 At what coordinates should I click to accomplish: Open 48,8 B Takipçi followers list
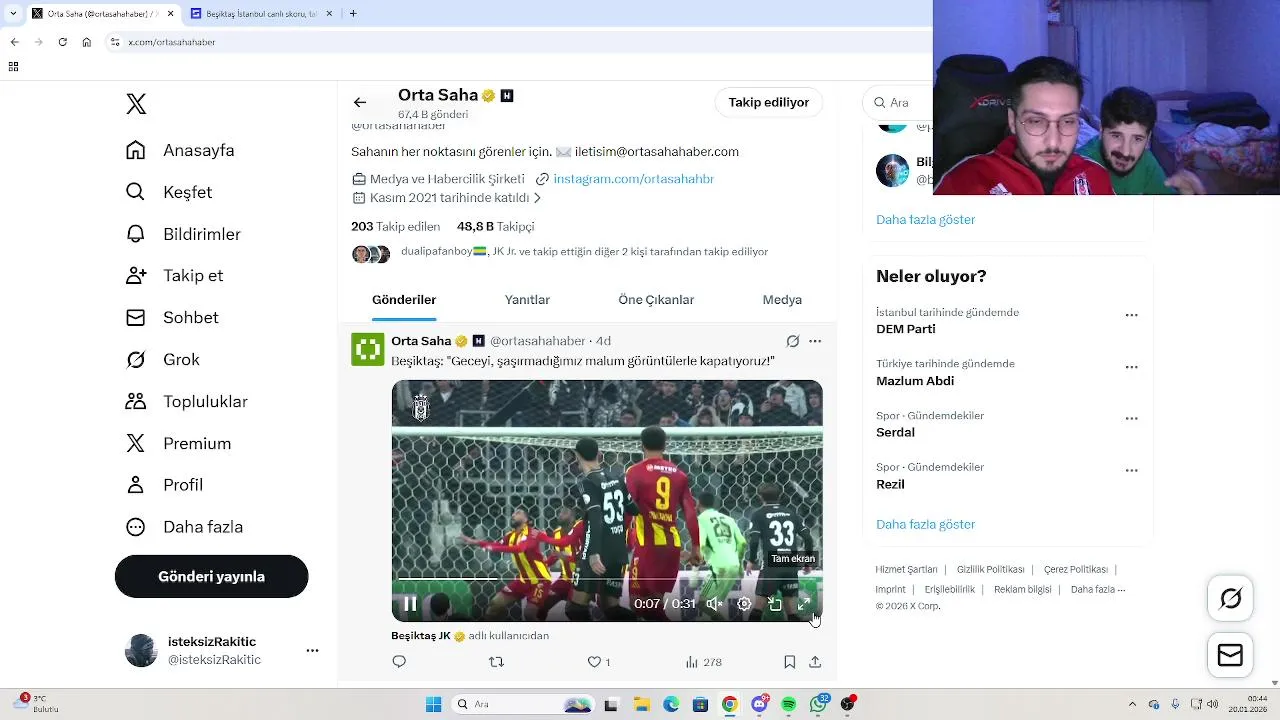pyautogui.click(x=495, y=227)
